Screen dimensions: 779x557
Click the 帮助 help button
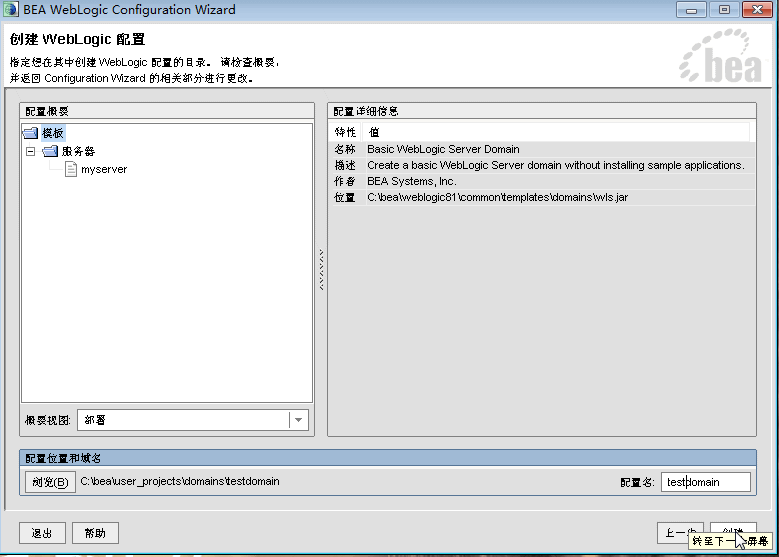click(95, 533)
